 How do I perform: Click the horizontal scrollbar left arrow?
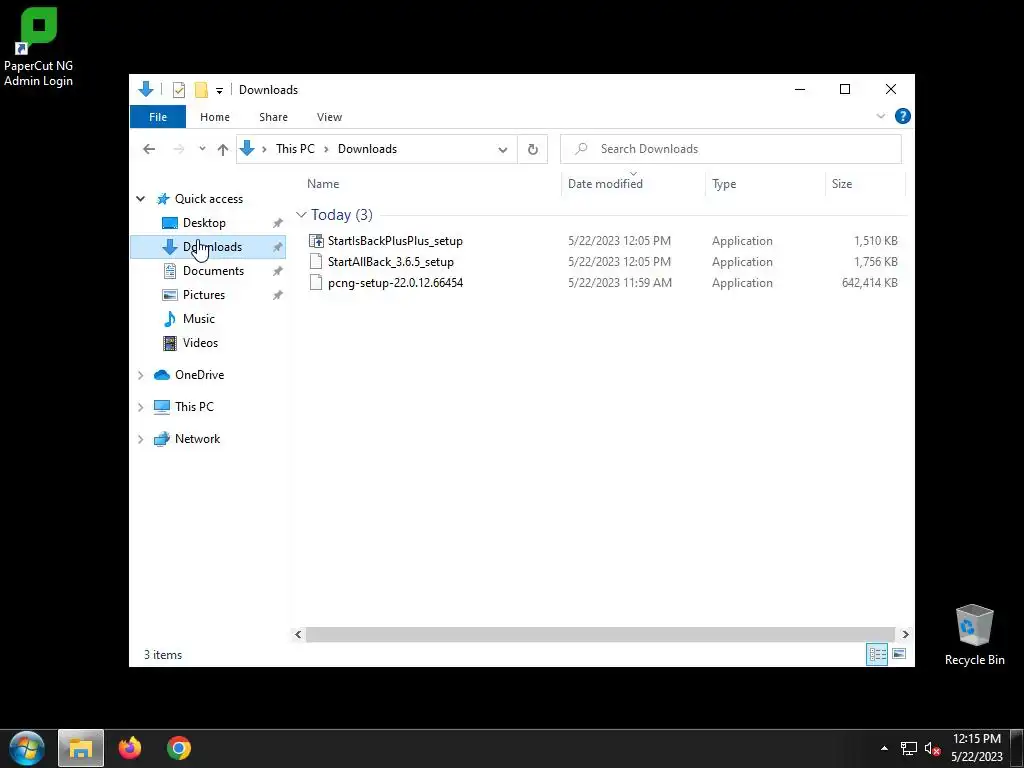(298, 634)
